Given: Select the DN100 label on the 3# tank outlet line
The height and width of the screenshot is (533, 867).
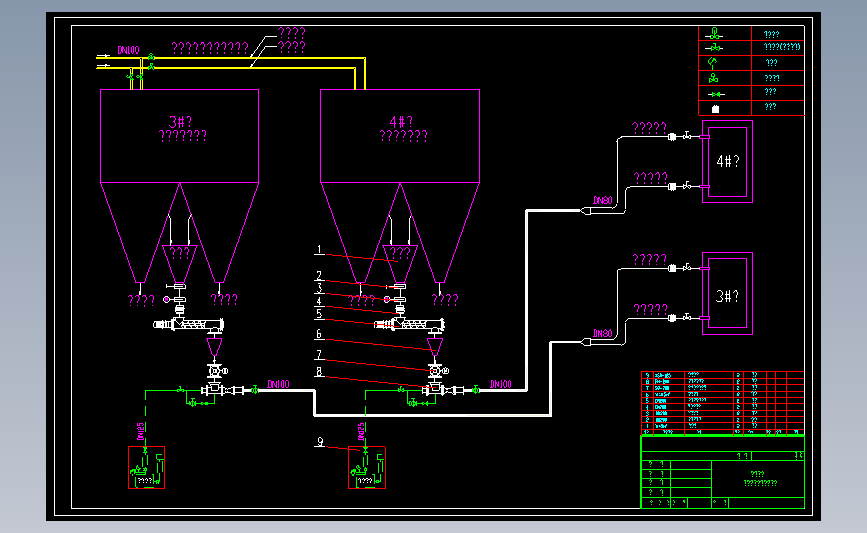Looking at the screenshot, I should click(278, 384).
